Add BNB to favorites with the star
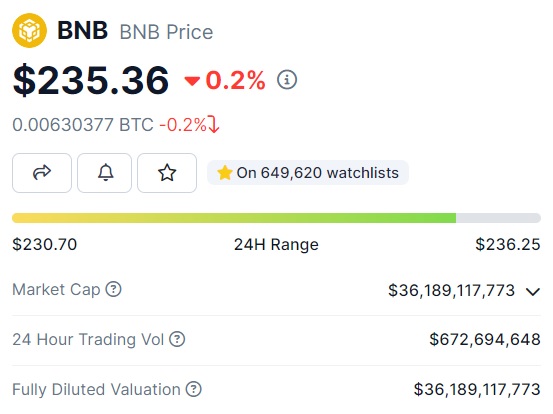The height and width of the screenshot is (414, 553). 167,173
